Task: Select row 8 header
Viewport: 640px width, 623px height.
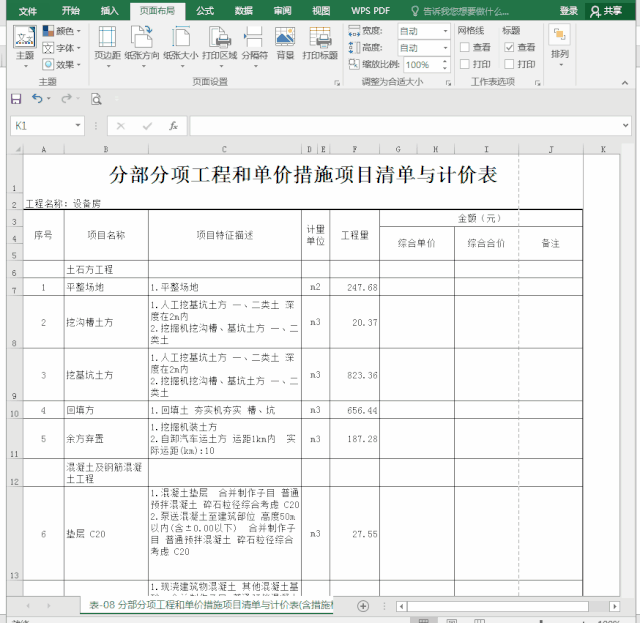Action: (15, 322)
